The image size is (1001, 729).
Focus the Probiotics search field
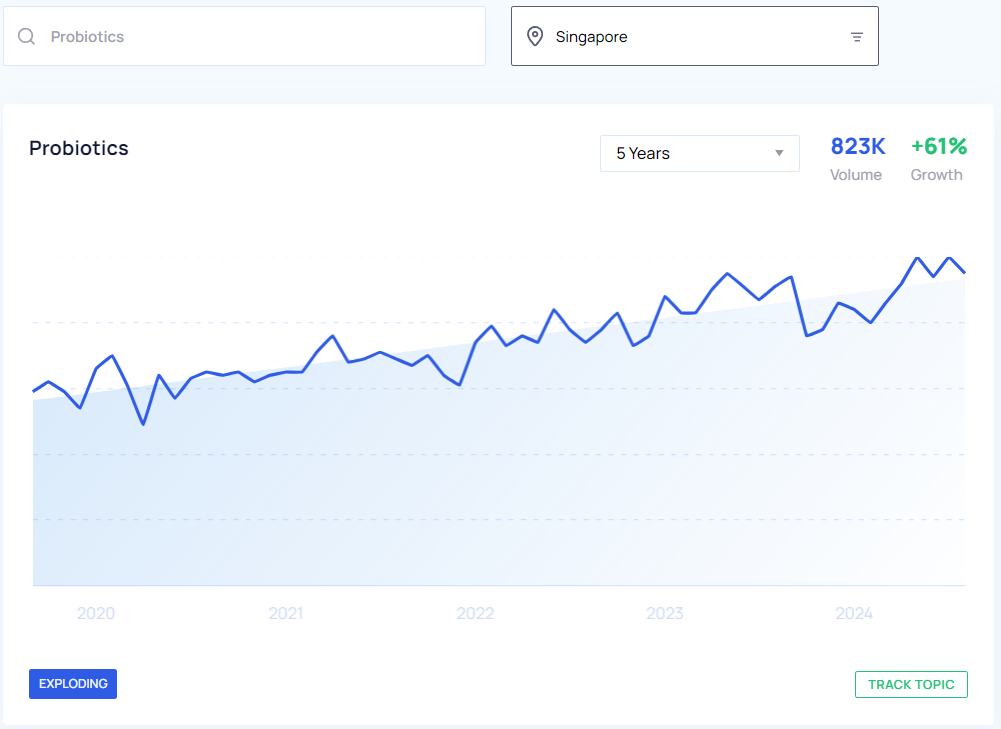pos(260,37)
